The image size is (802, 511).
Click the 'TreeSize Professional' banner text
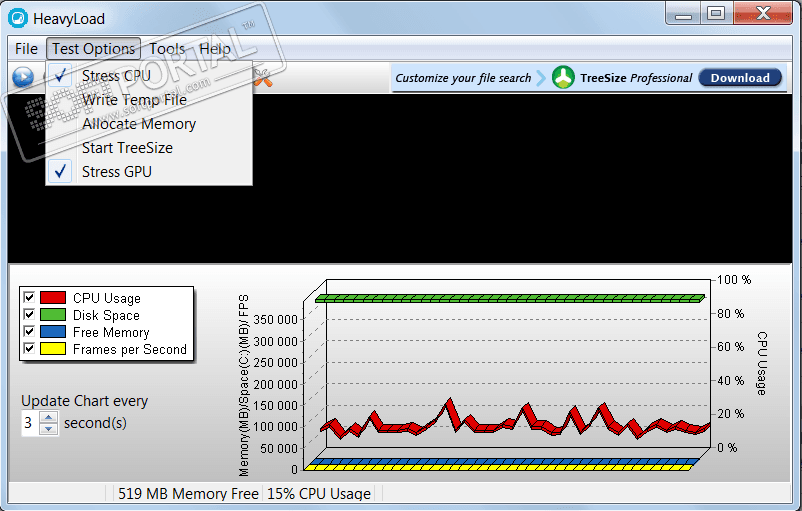pos(636,78)
